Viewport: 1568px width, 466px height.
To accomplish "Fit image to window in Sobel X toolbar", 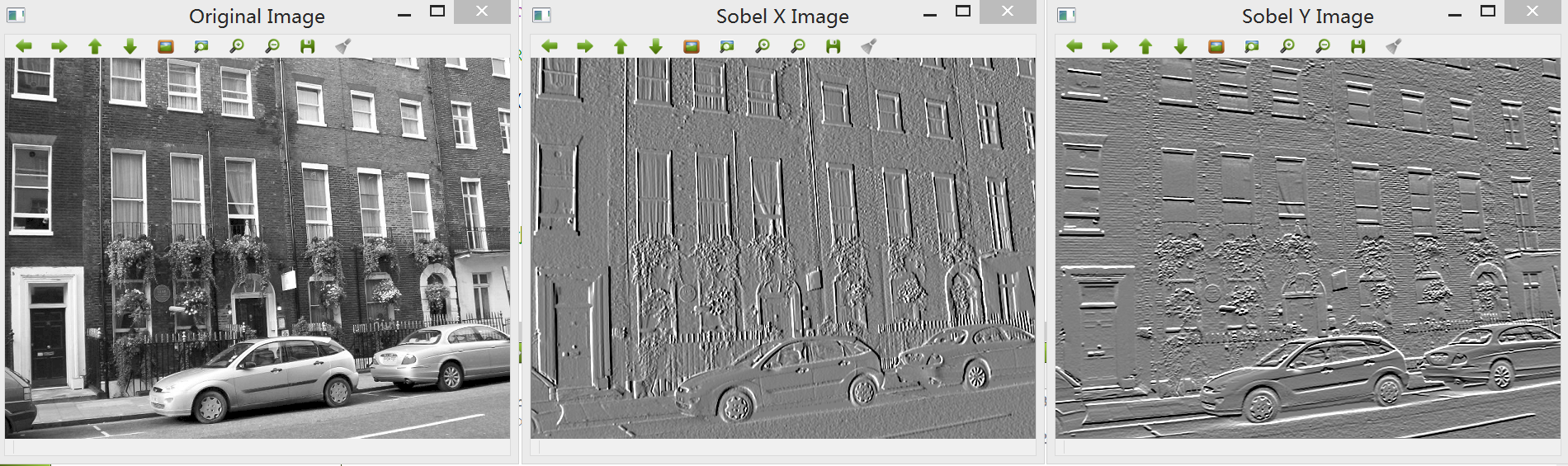I will tap(727, 46).
